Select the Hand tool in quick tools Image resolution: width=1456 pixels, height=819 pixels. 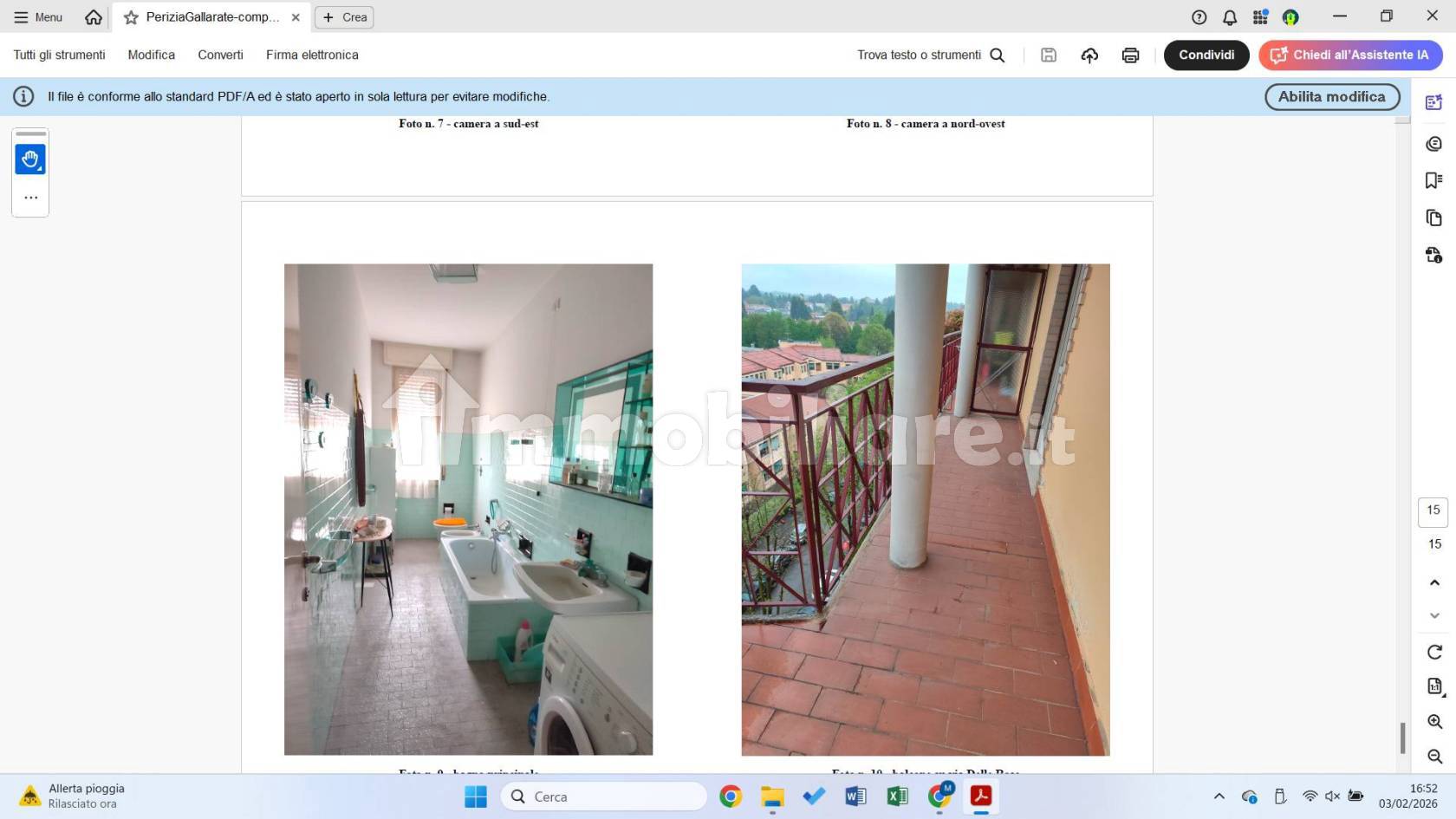point(30,159)
